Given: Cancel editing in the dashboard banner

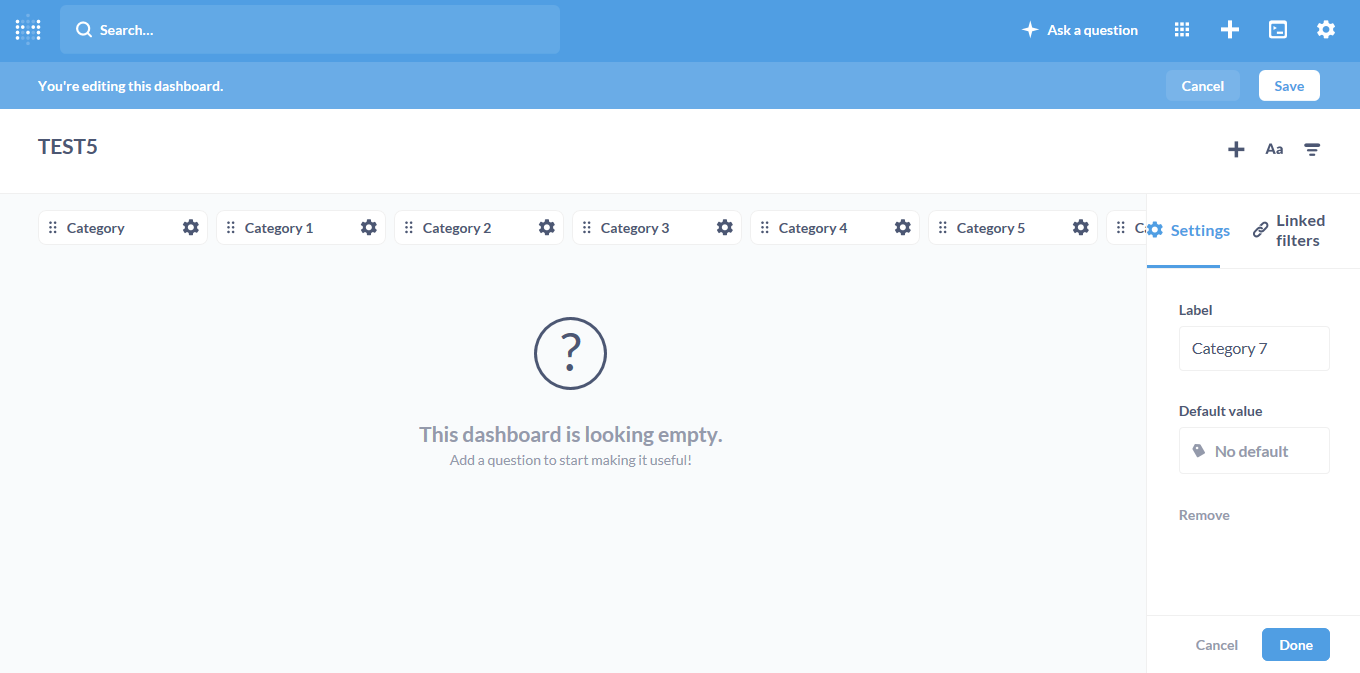Looking at the screenshot, I should [x=1203, y=86].
